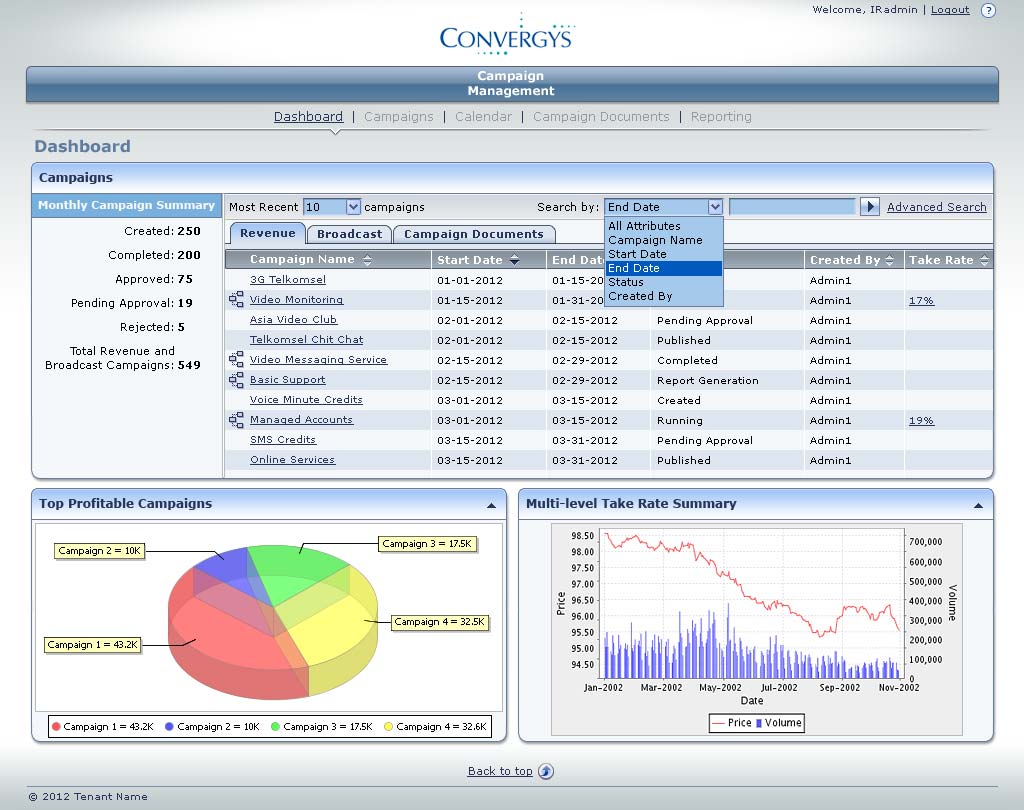Open the Advanced Search link

click(936, 207)
